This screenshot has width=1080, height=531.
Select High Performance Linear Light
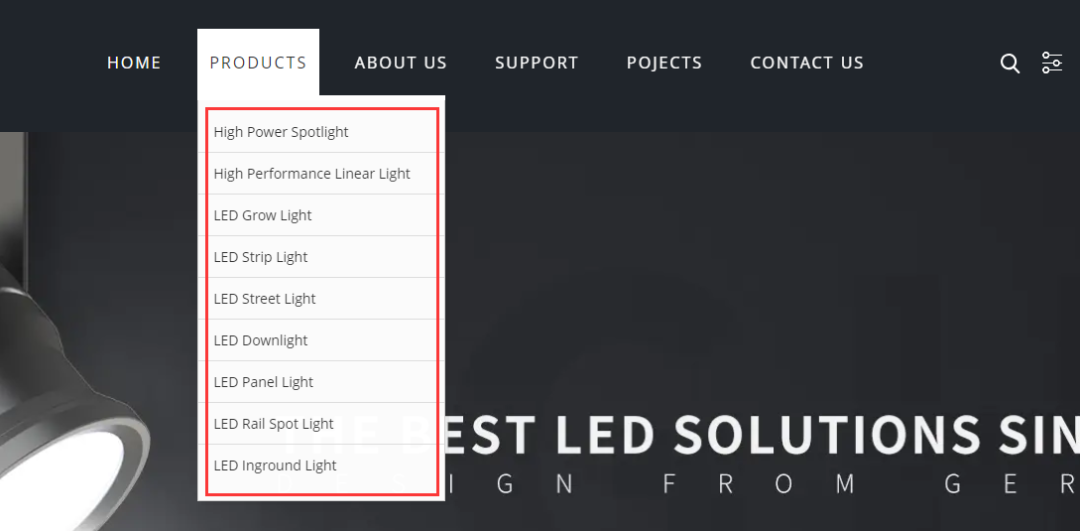pos(312,174)
